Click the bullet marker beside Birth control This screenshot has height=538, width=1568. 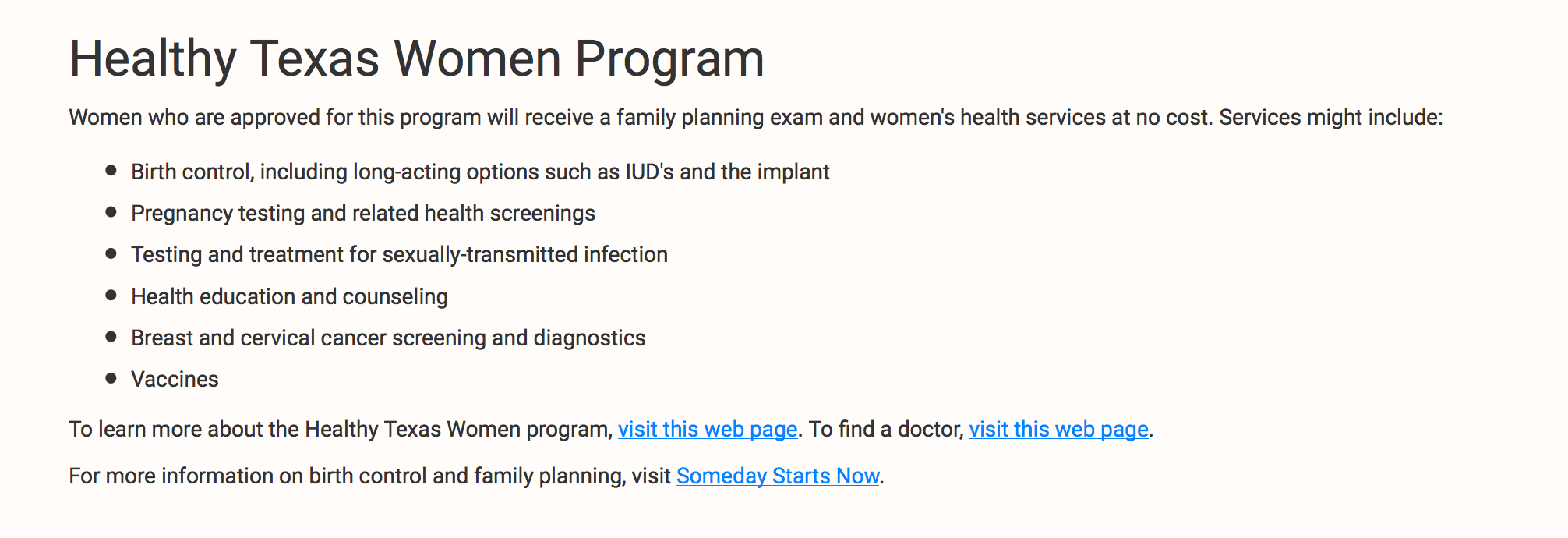pyautogui.click(x=111, y=170)
